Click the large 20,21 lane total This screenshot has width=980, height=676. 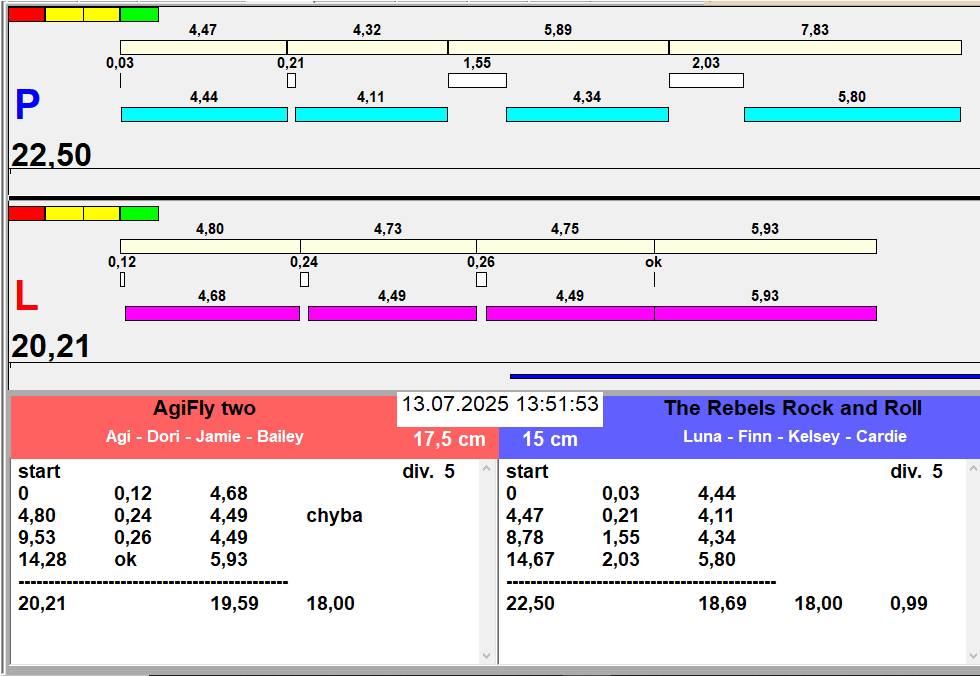click(51, 346)
